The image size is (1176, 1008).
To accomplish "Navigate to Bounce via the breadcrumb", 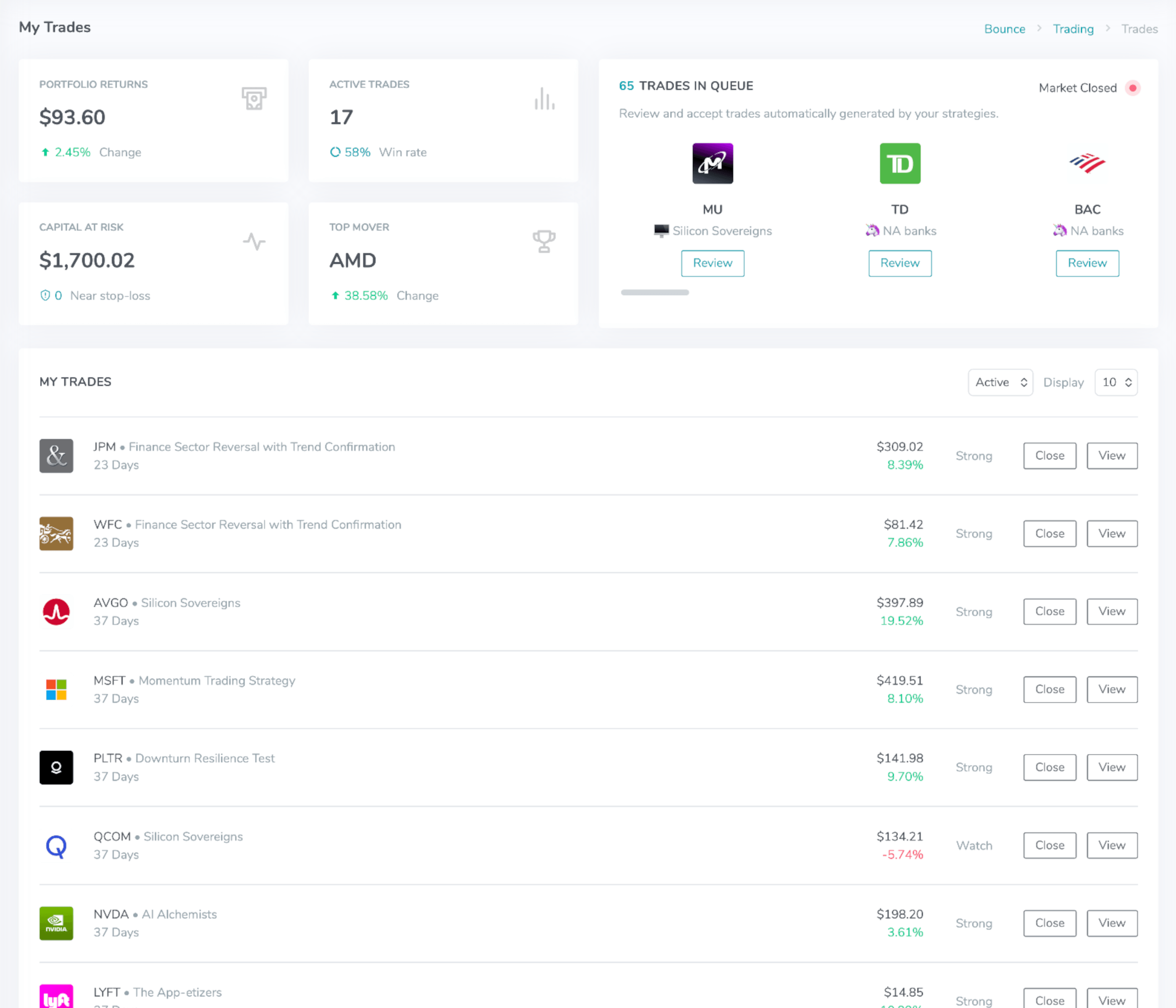I will tap(1005, 29).
